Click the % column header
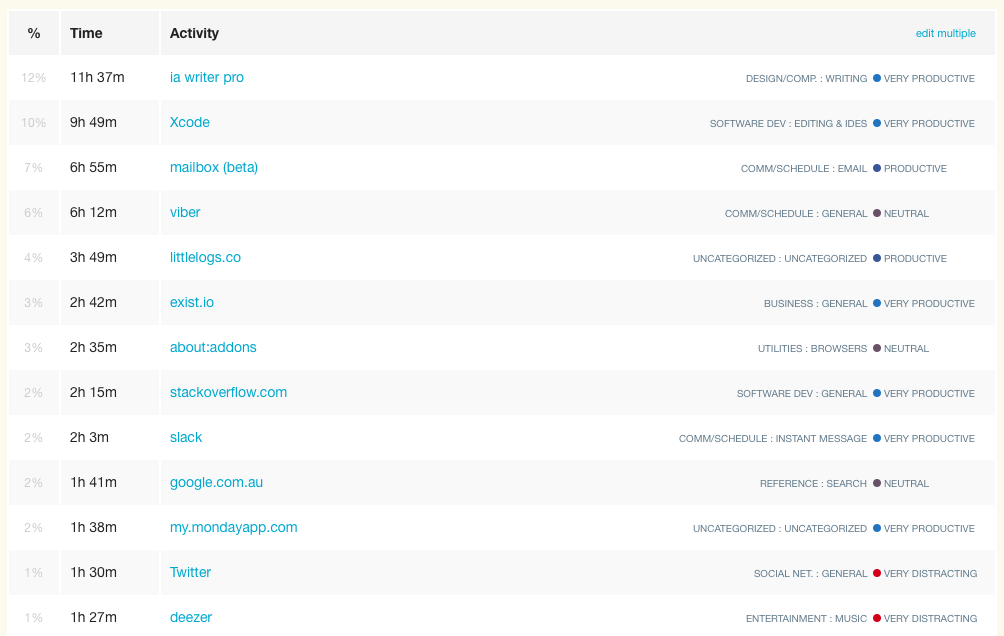The width and height of the screenshot is (1004, 636). pyautogui.click(x=34, y=33)
